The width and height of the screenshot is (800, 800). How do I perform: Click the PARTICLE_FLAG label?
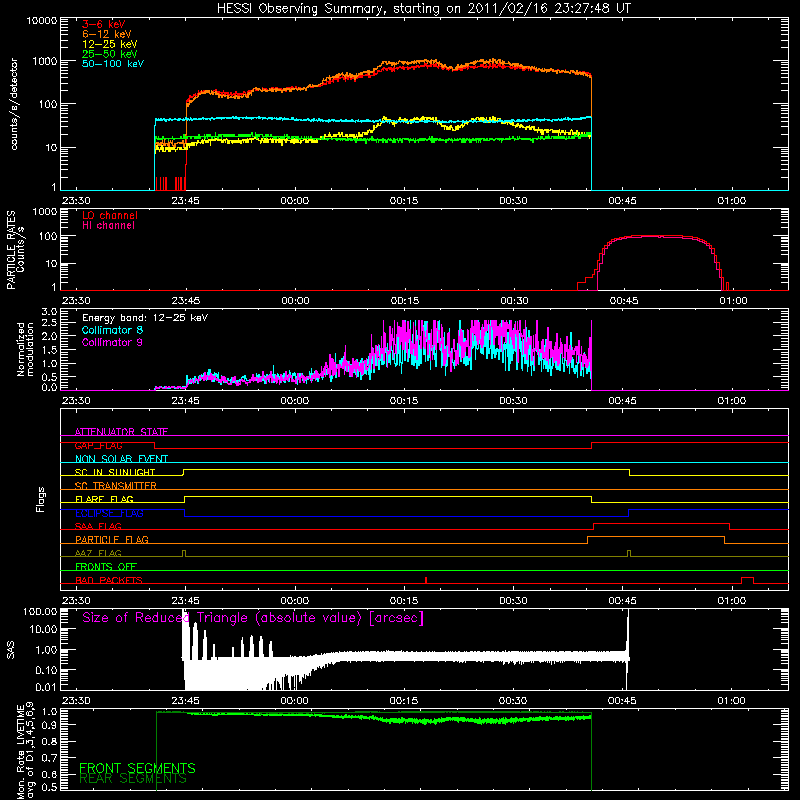(x=112, y=540)
